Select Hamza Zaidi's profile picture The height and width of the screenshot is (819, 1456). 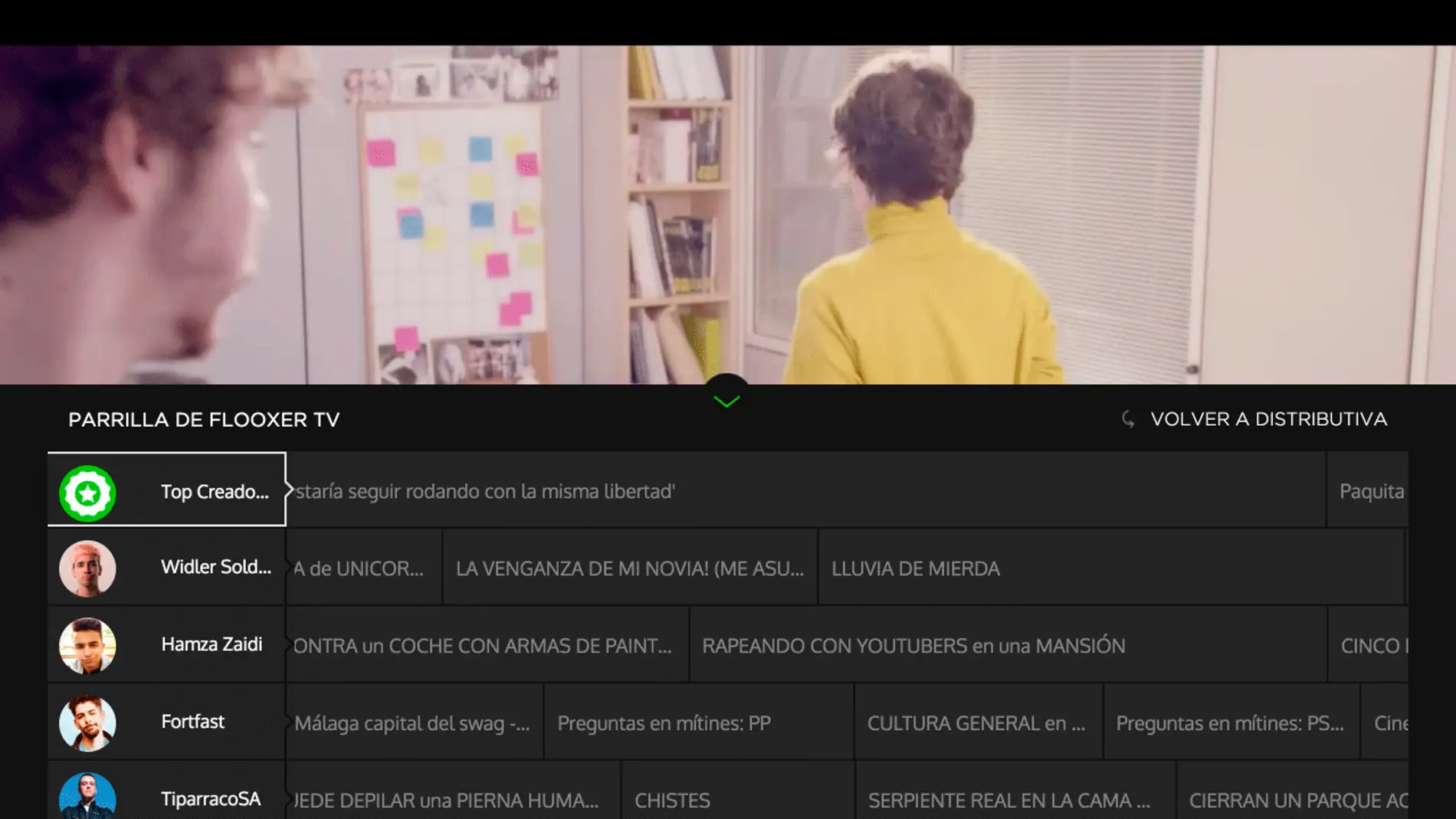(x=87, y=646)
